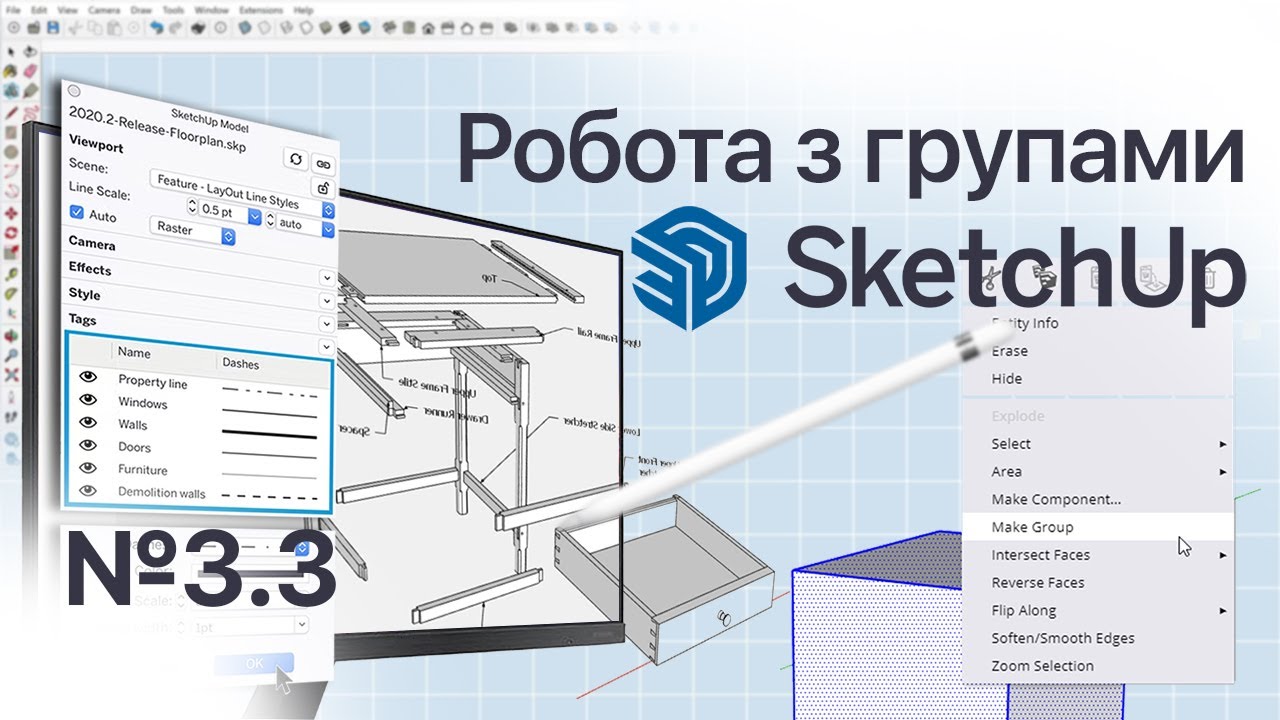Click the refresh model reference button
1280x720 pixels.
click(x=296, y=159)
